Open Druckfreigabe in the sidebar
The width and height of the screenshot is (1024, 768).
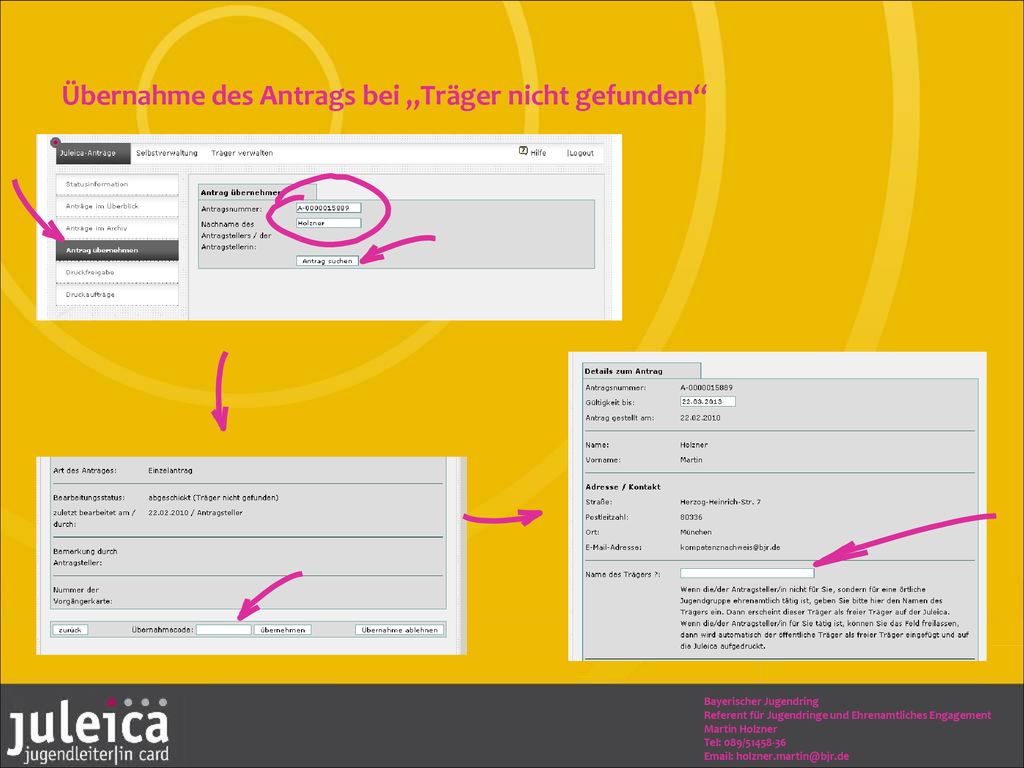117,272
